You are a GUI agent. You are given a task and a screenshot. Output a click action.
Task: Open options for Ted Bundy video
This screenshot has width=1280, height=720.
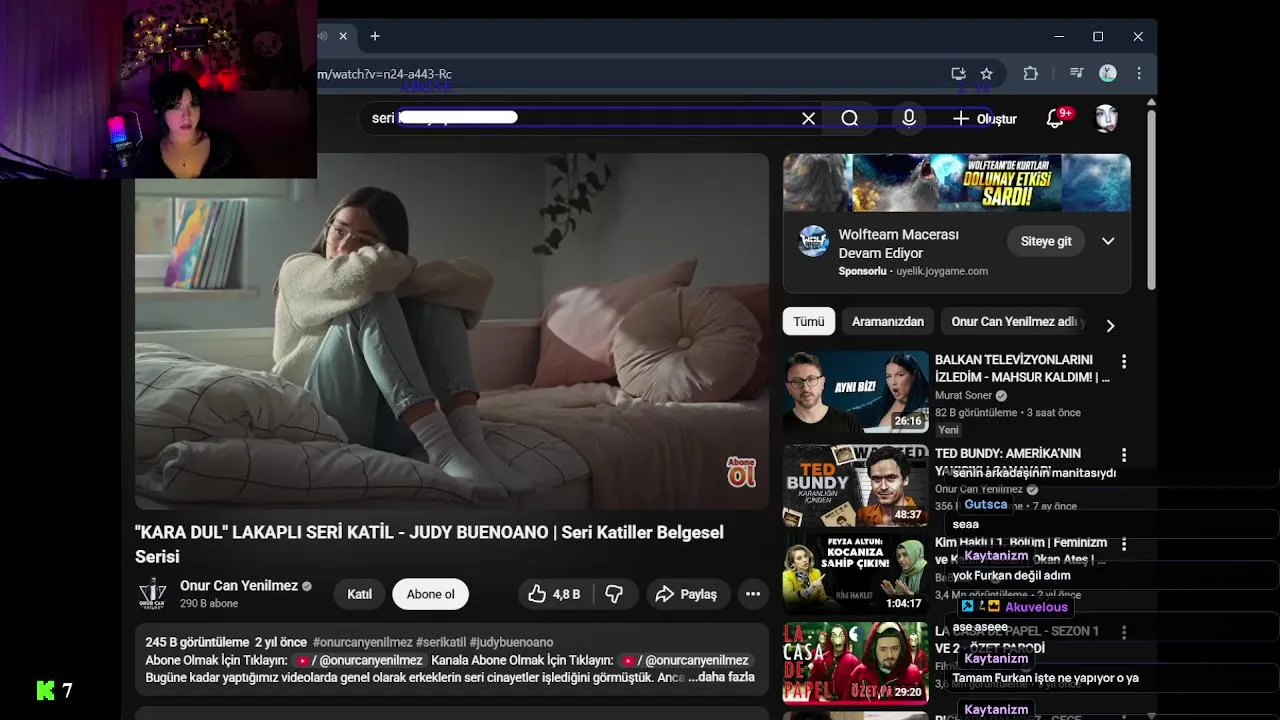pyautogui.click(x=1124, y=455)
